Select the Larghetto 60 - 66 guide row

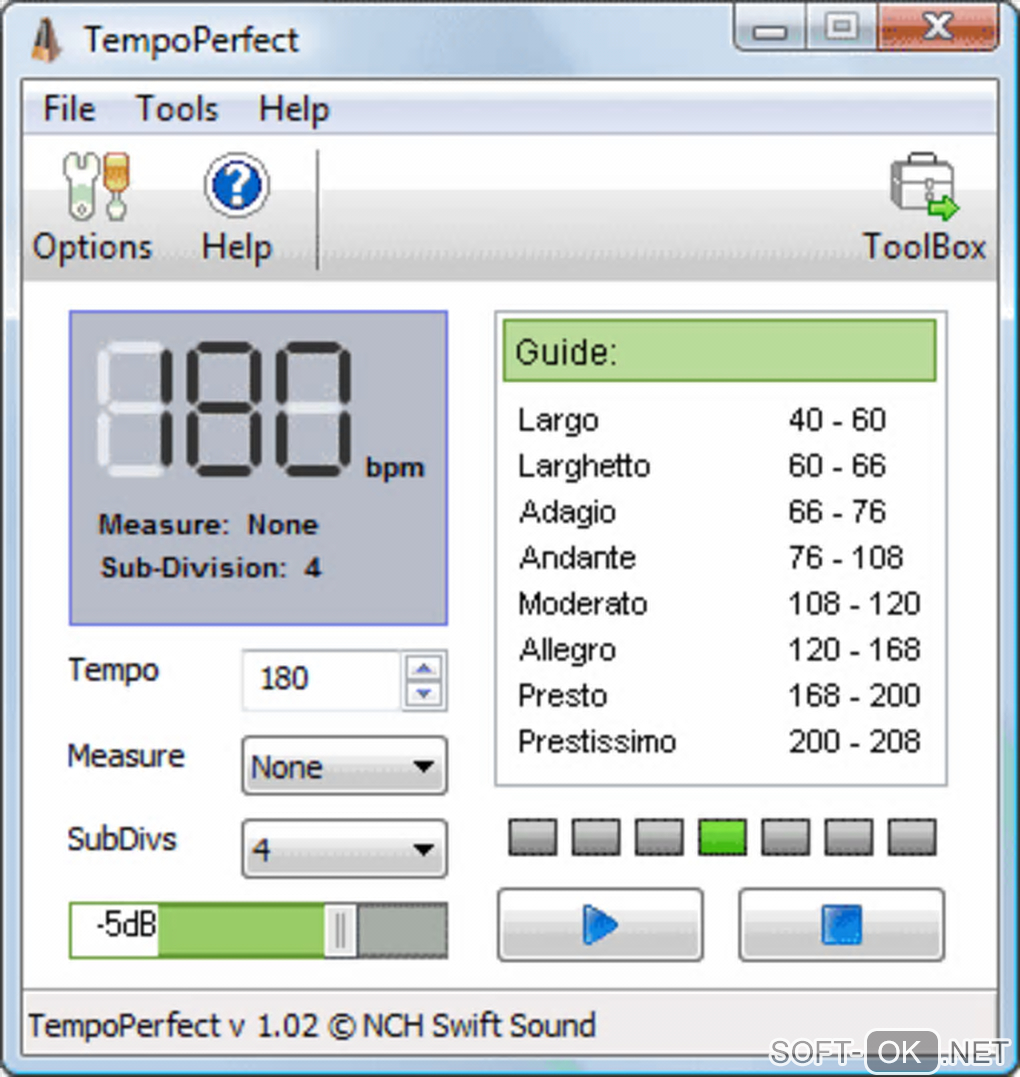click(x=720, y=466)
